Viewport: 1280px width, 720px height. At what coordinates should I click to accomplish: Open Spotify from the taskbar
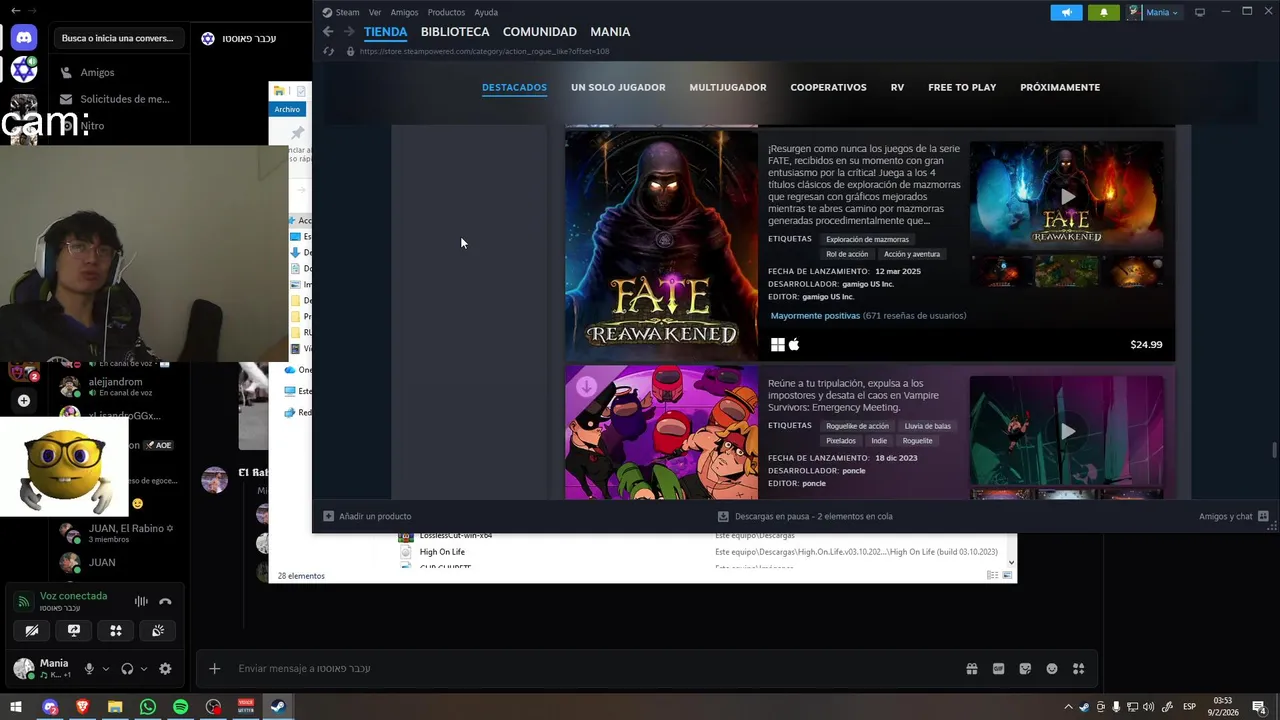(x=180, y=707)
